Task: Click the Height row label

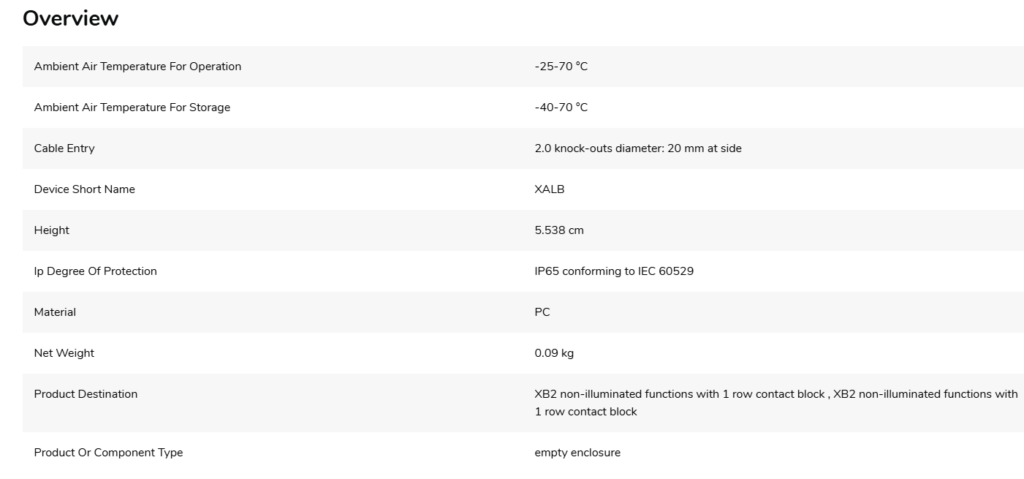Action: coord(50,231)
